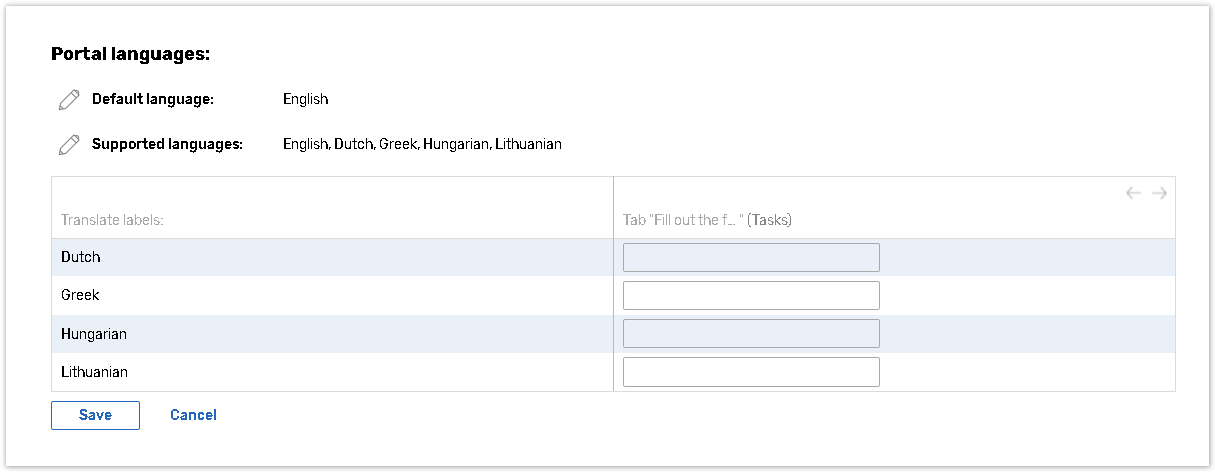This screenshot has height=472, width=1215.
Task: Go to next label with right arrow
Action: 1159,193
